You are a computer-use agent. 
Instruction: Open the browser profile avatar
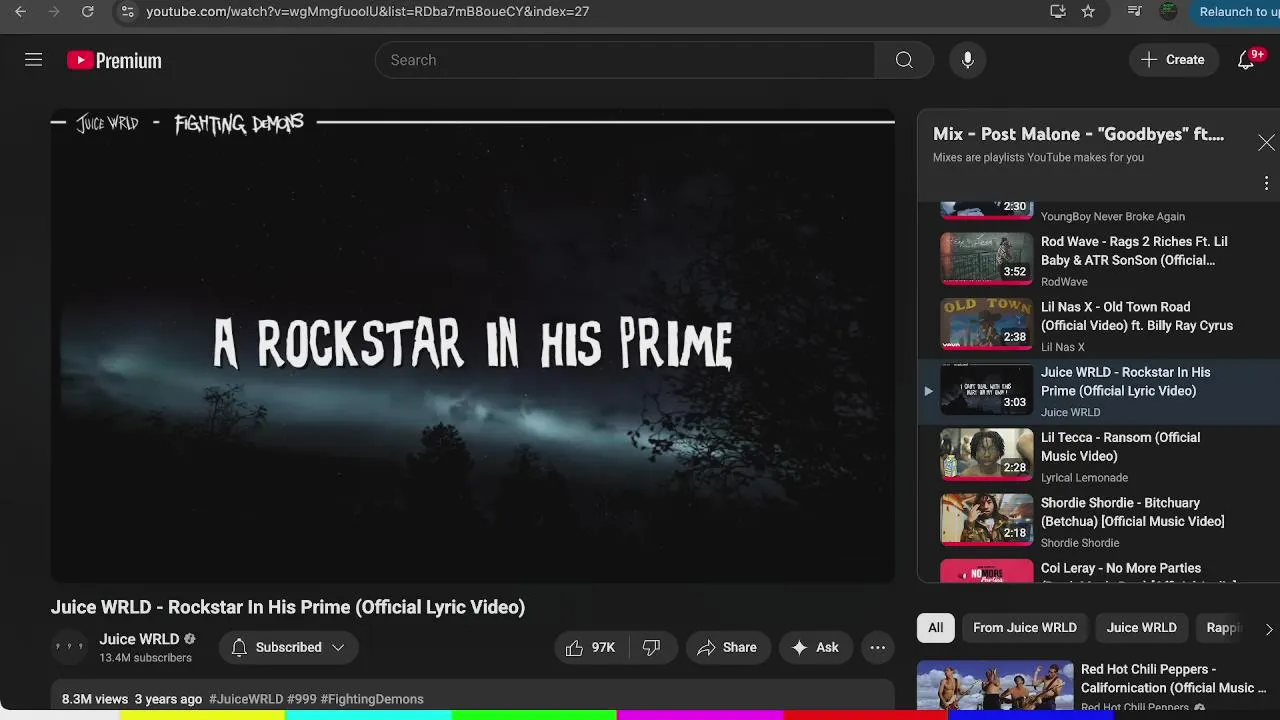(x=1168, y=12)
